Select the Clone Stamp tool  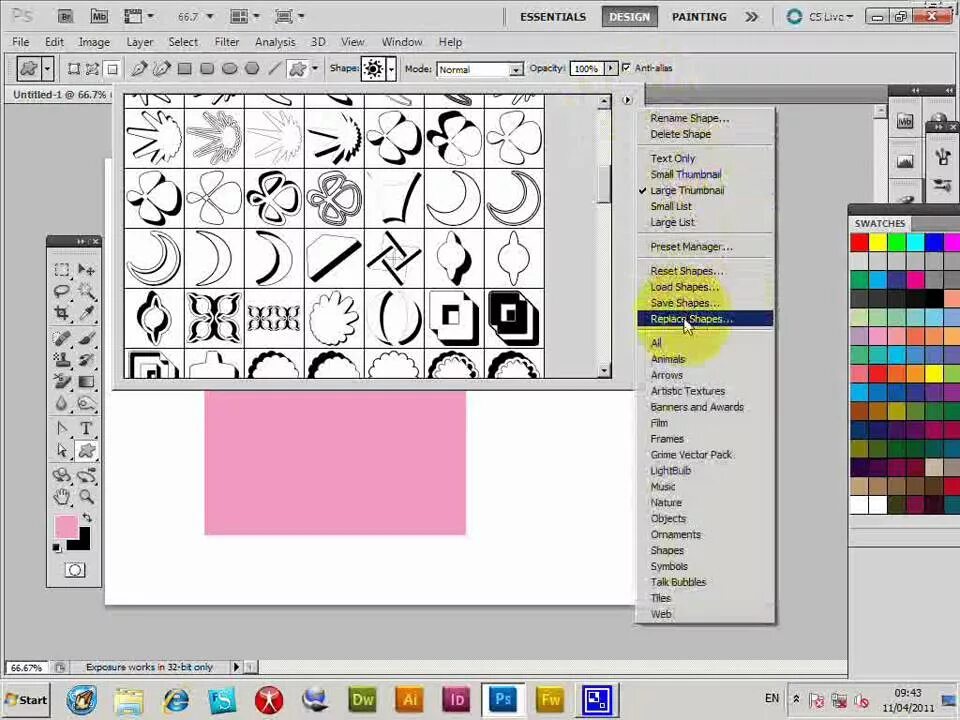coord(62,359)
